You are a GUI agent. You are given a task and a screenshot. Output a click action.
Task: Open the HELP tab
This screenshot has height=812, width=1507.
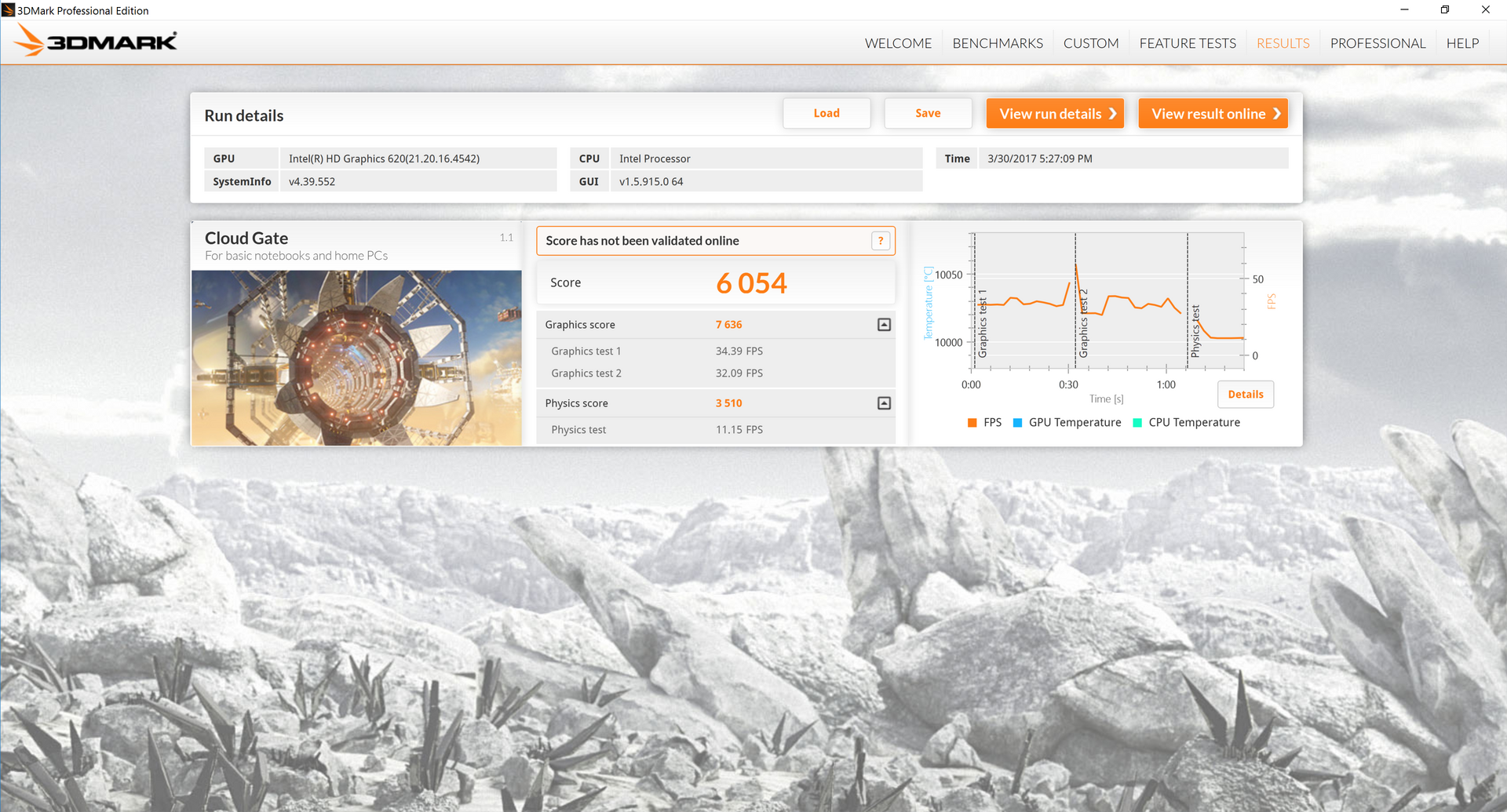1462,43
